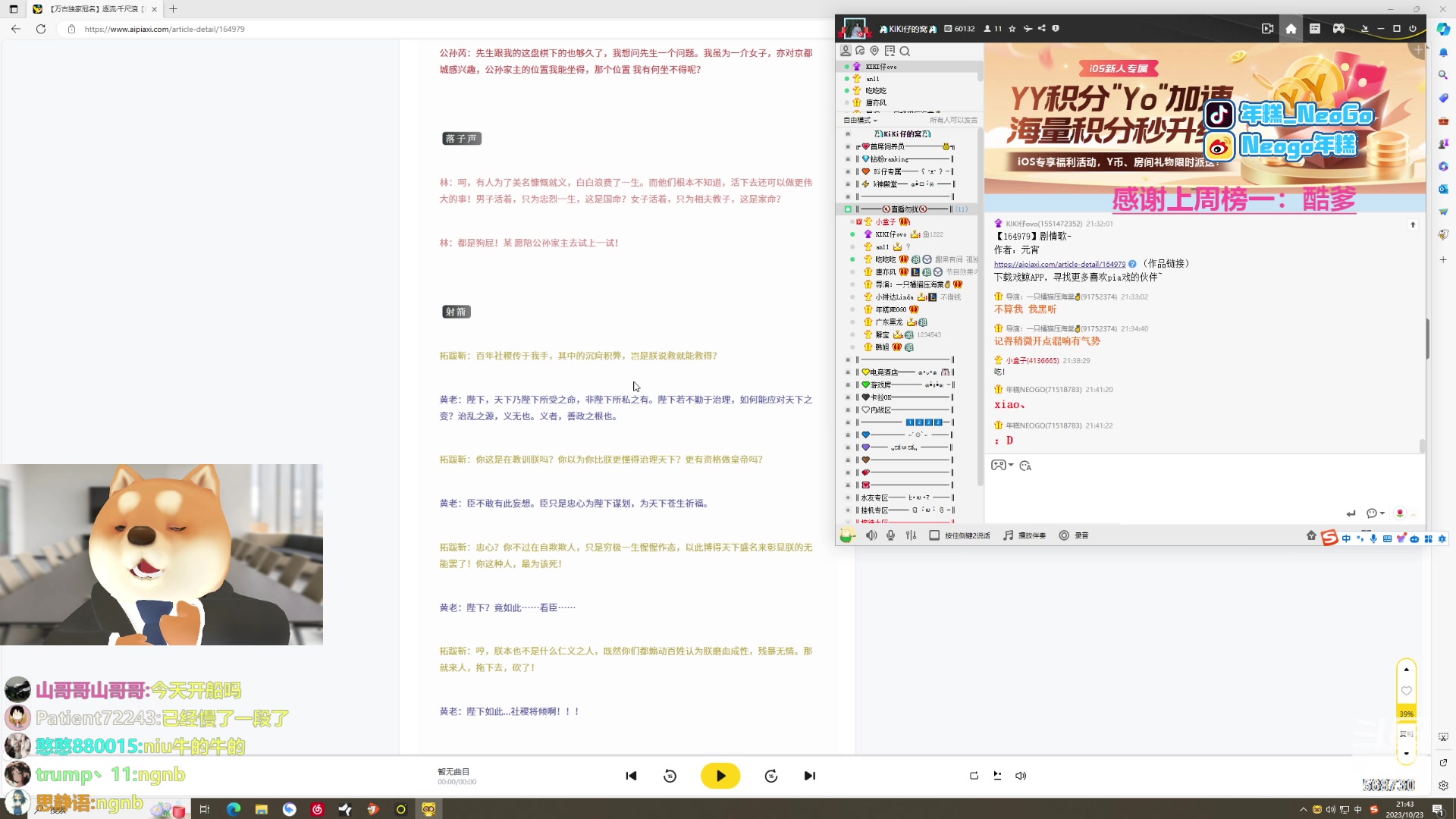Select the 直播勿扰 channel row
Screen dimensions: 1456x819
[908, 209]
